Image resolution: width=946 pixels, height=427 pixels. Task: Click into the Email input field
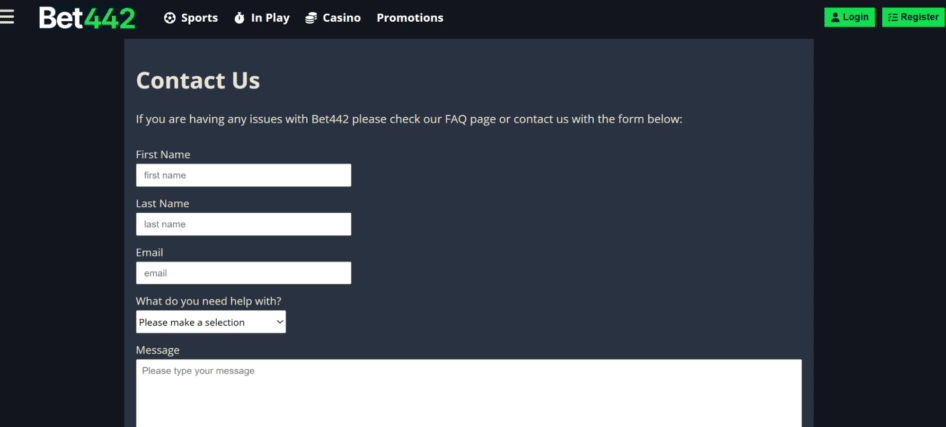[243, 273]
